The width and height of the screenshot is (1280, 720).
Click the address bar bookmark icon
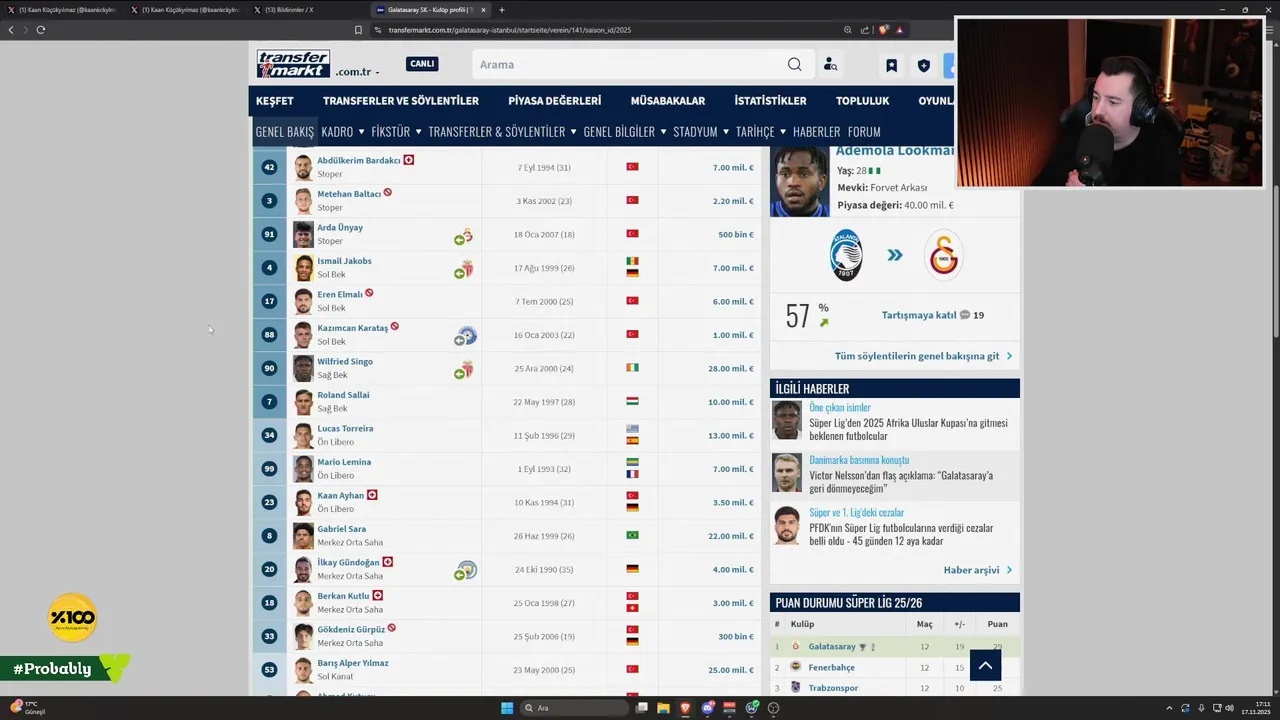click(x=358, y=30)
